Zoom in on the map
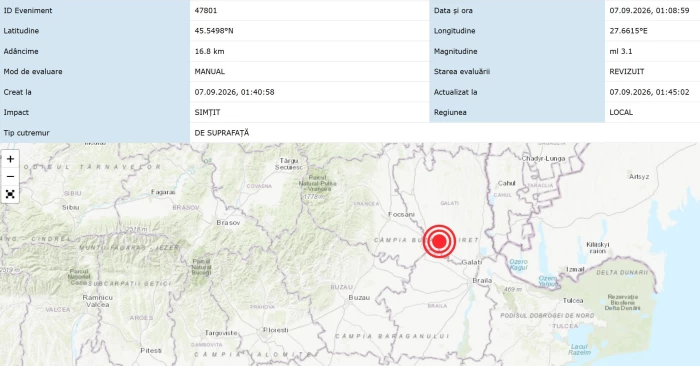This screenshot has width=700, height=366. [10, 159]
